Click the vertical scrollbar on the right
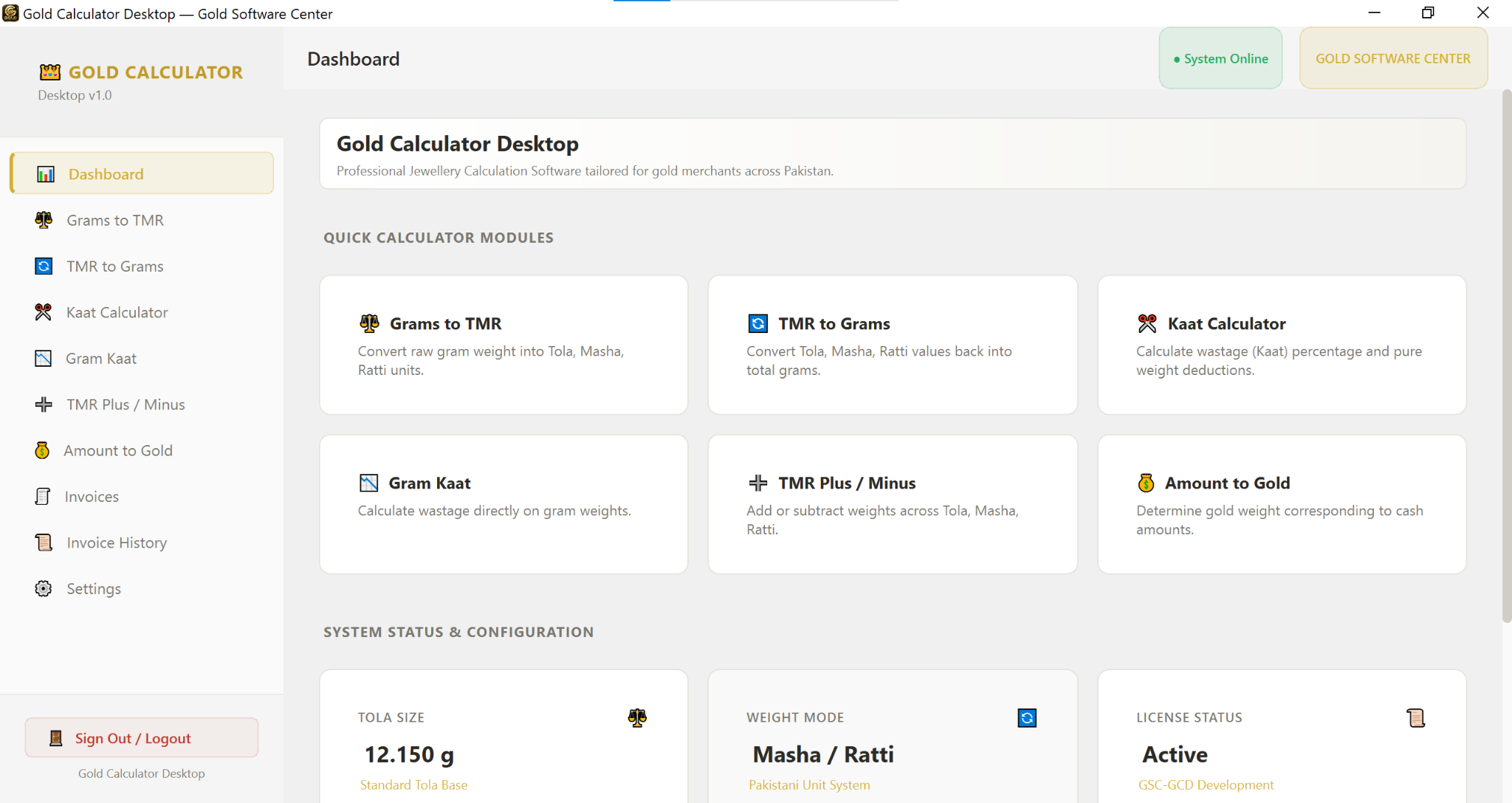 pyautogui.click(x=1507, y=356)
